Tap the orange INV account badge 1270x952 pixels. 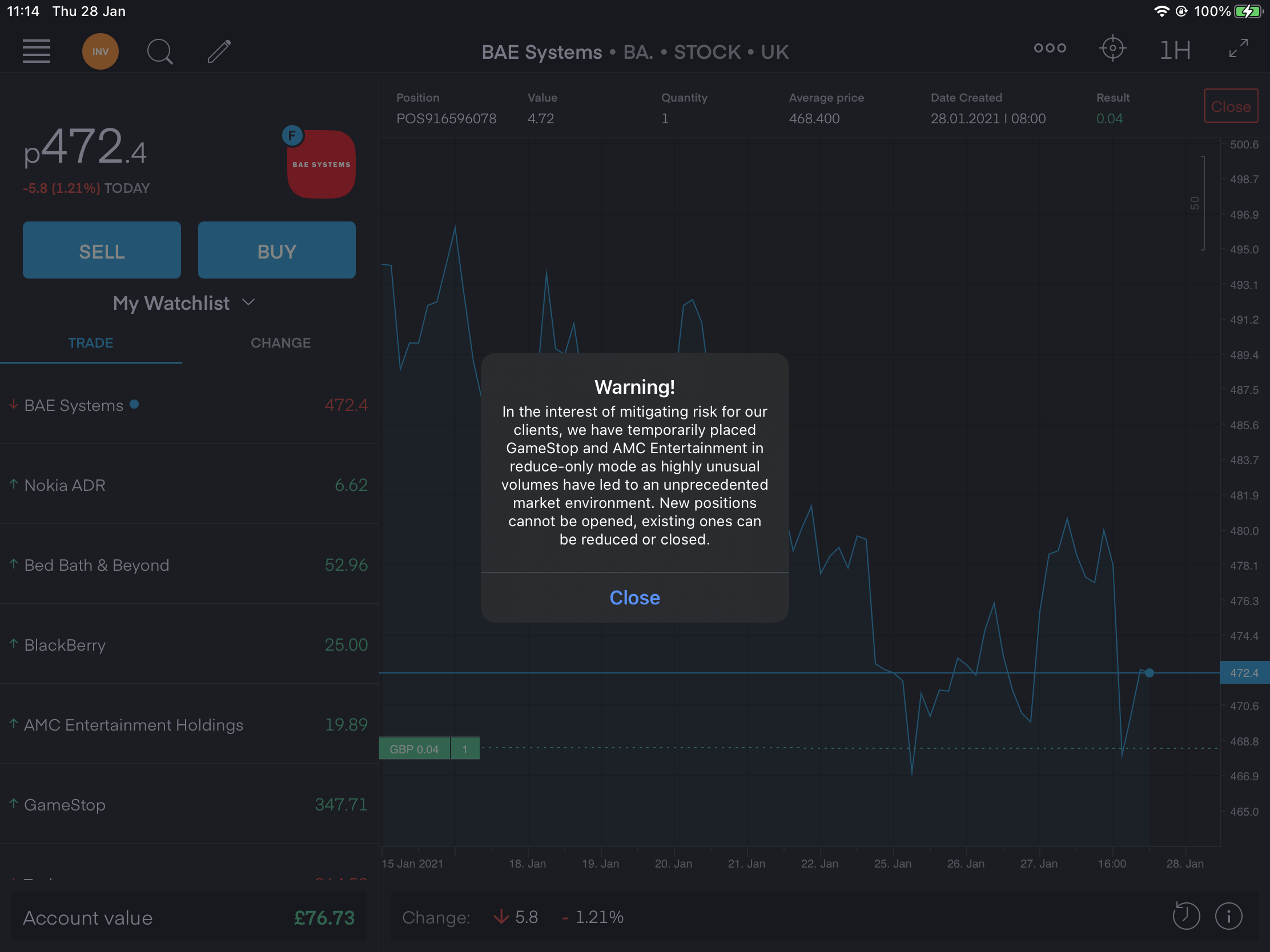[x=100, y=51]
